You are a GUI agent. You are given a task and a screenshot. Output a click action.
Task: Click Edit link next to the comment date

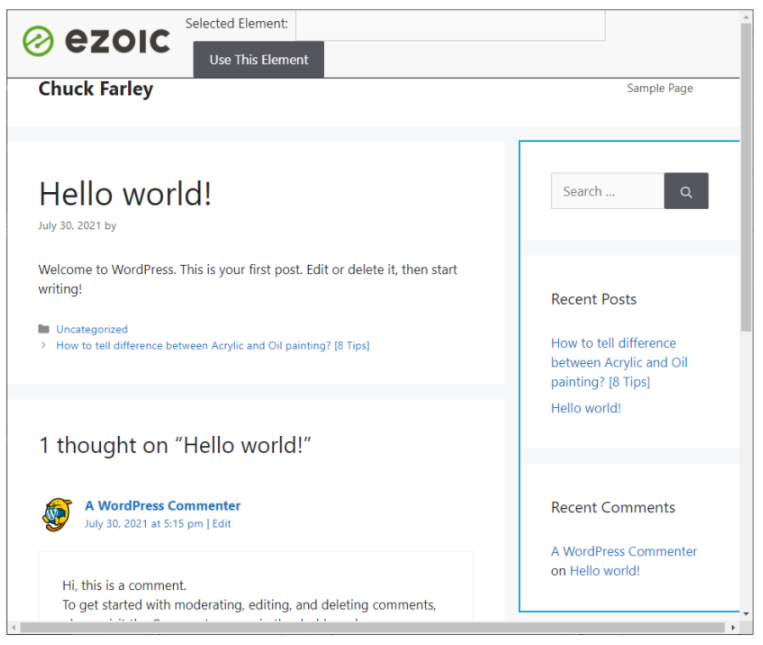point(221,523)
